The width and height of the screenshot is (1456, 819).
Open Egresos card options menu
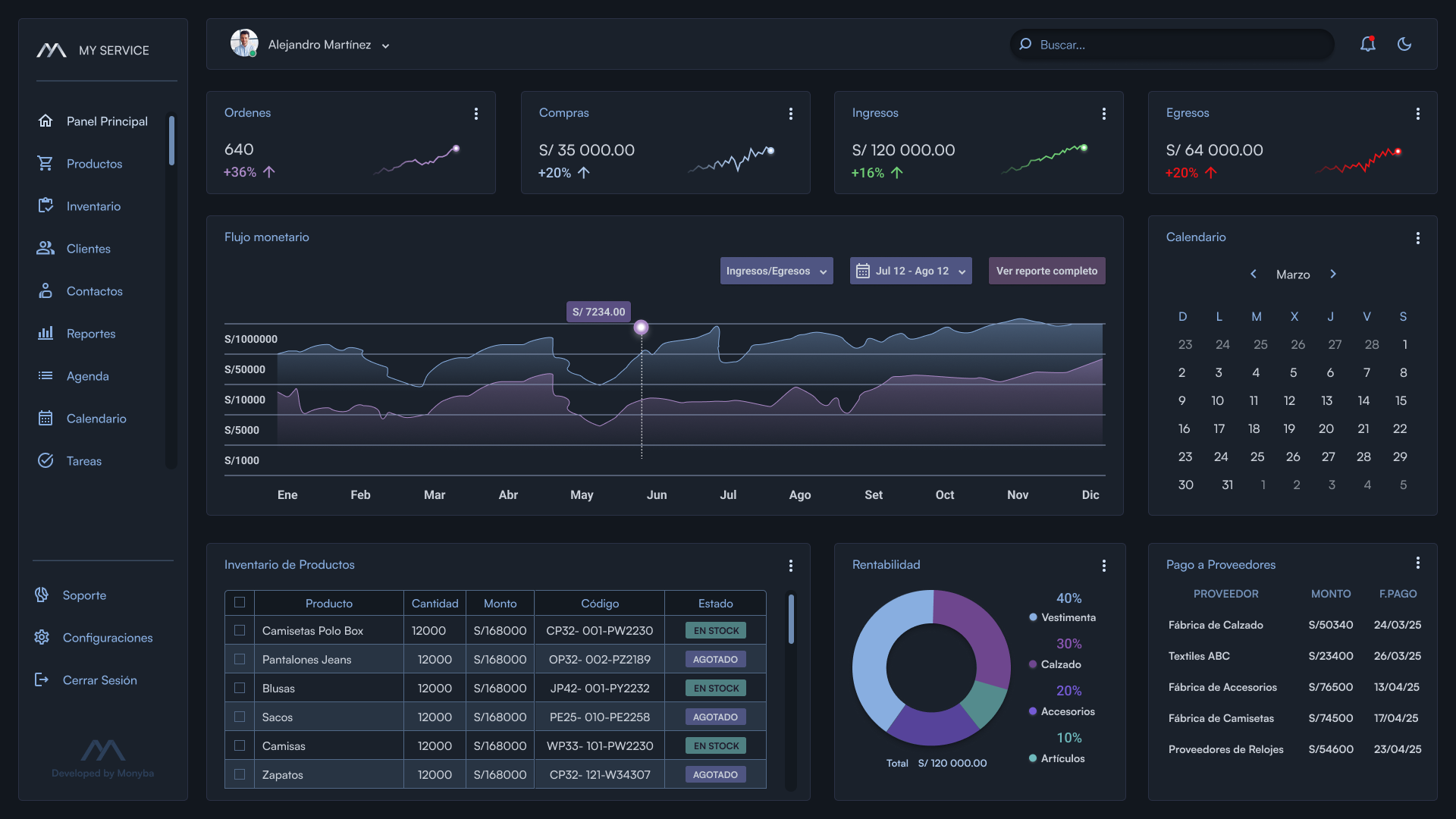point(1417,114)
